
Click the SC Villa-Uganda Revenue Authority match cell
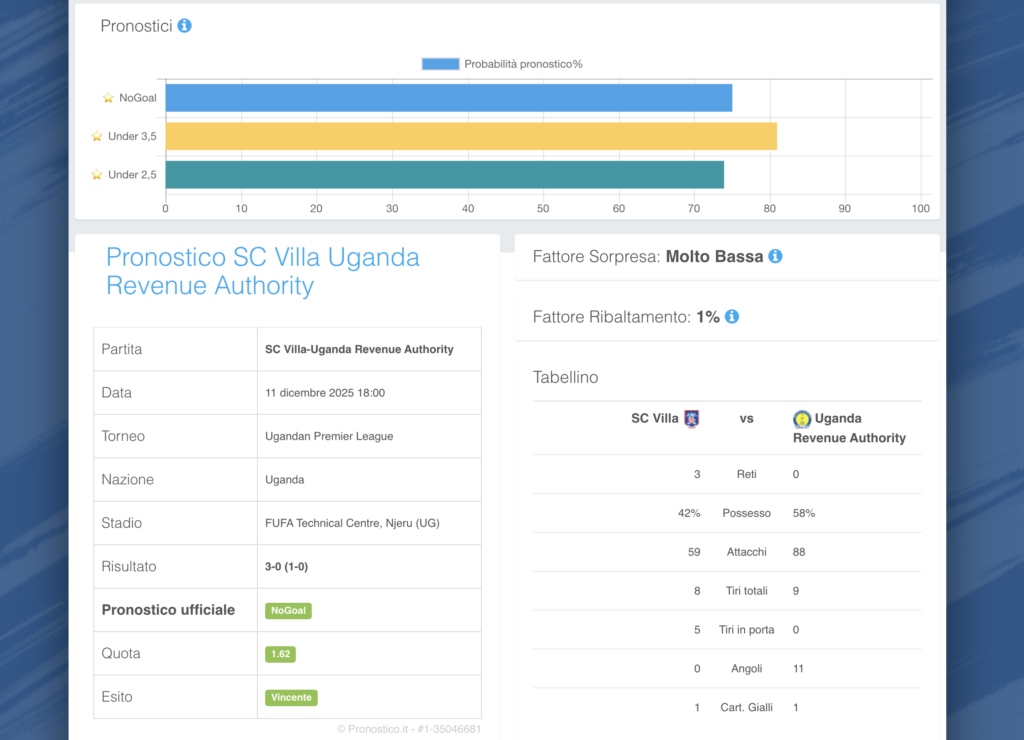[359, 350]
